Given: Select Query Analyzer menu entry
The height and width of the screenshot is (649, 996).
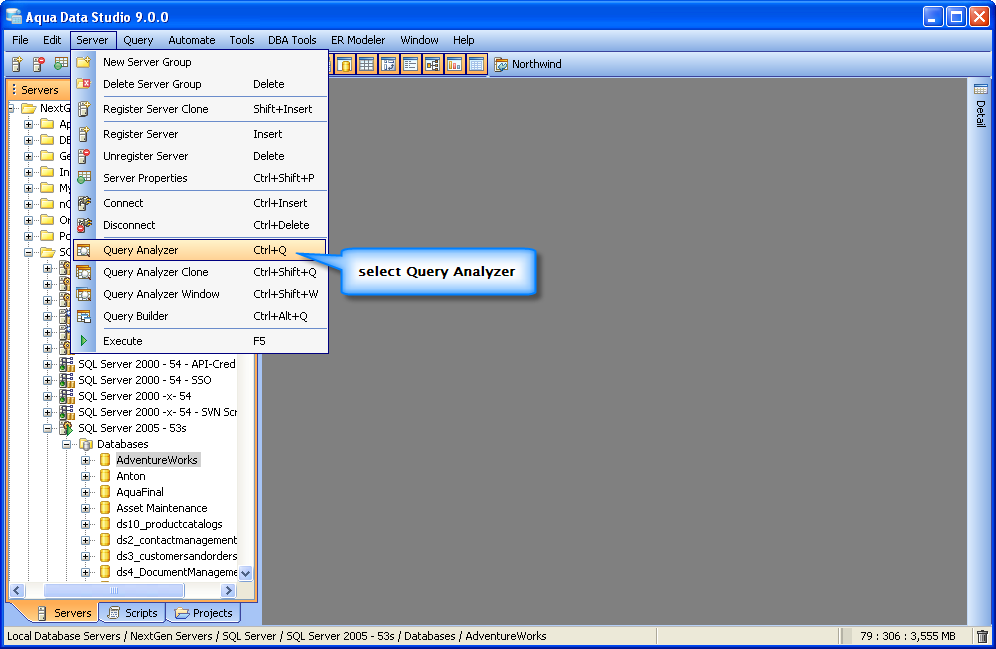Looking at the screenshot, I should coord(201,250).
